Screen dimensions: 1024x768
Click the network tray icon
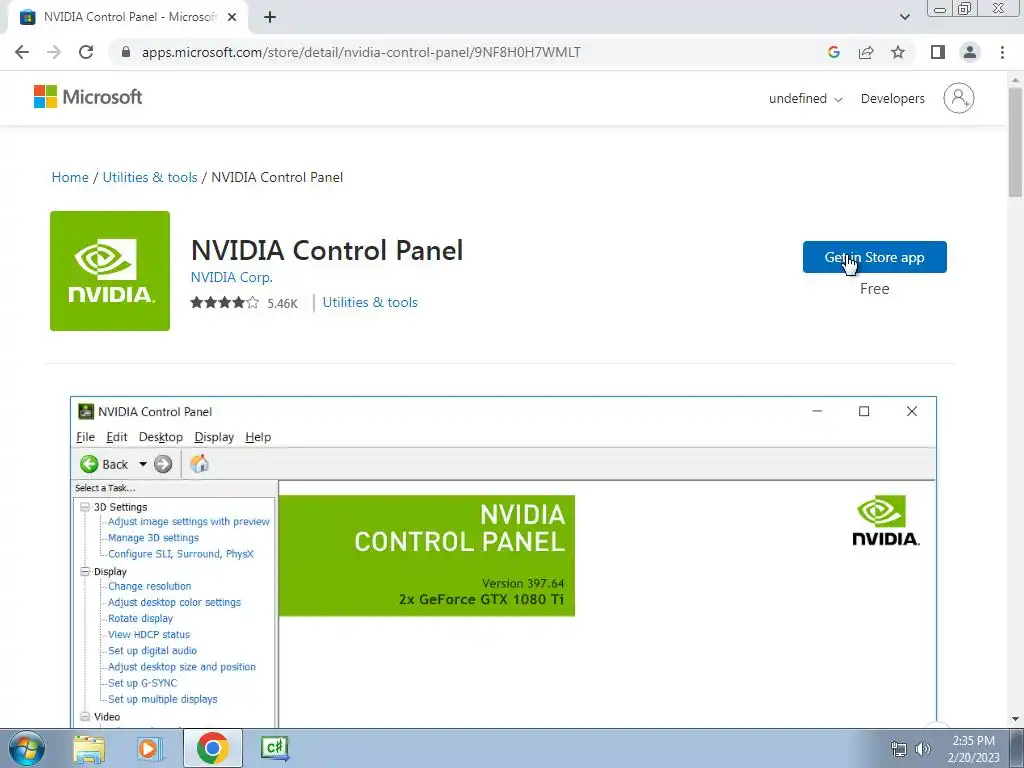click(x=899, y=749)
